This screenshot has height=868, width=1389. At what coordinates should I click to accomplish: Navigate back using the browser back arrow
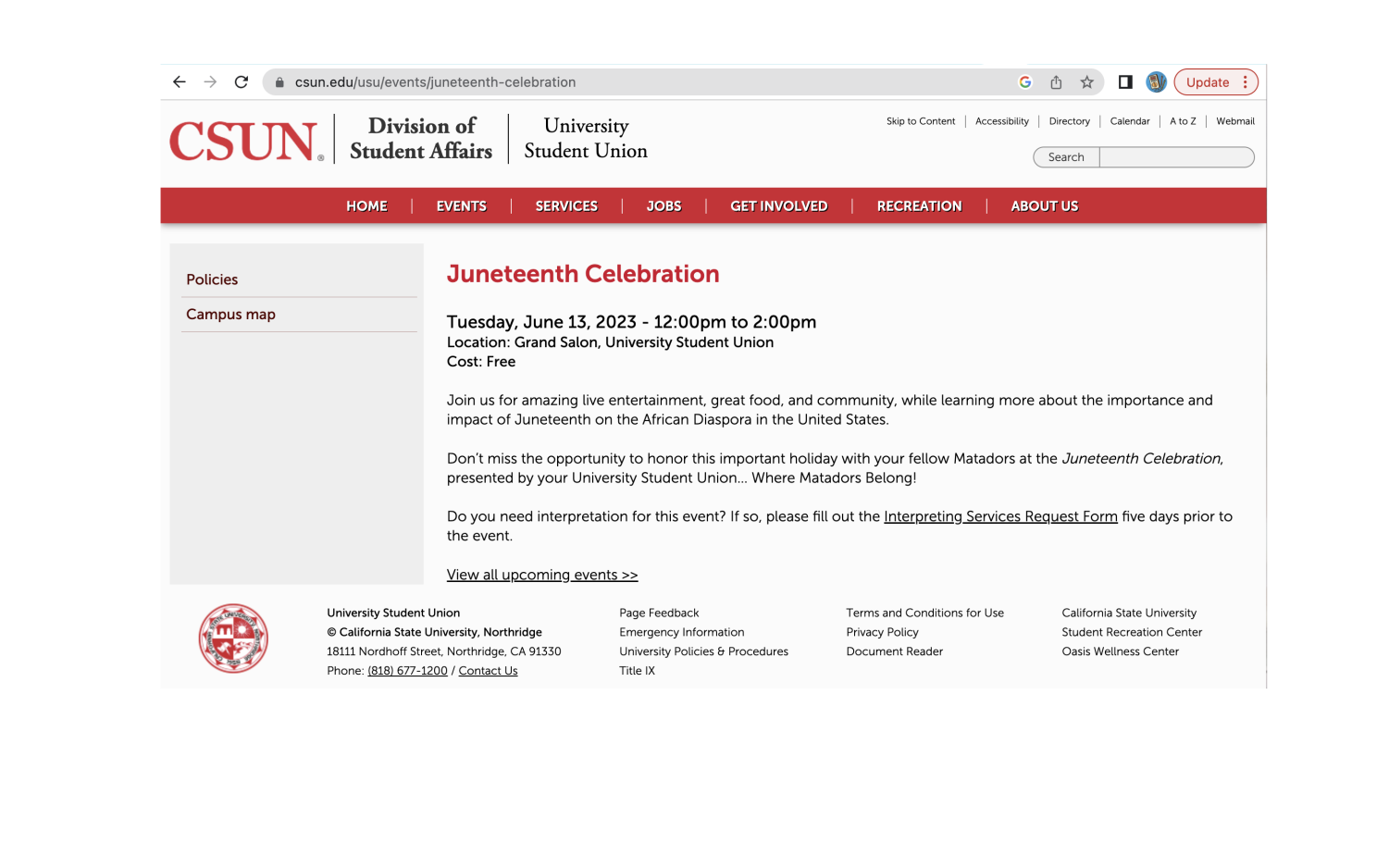pyautogui.click(x=180, y=81)
